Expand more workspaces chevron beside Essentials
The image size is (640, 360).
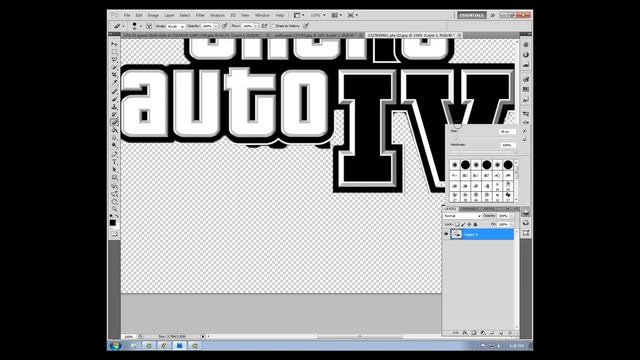[493, 15]
